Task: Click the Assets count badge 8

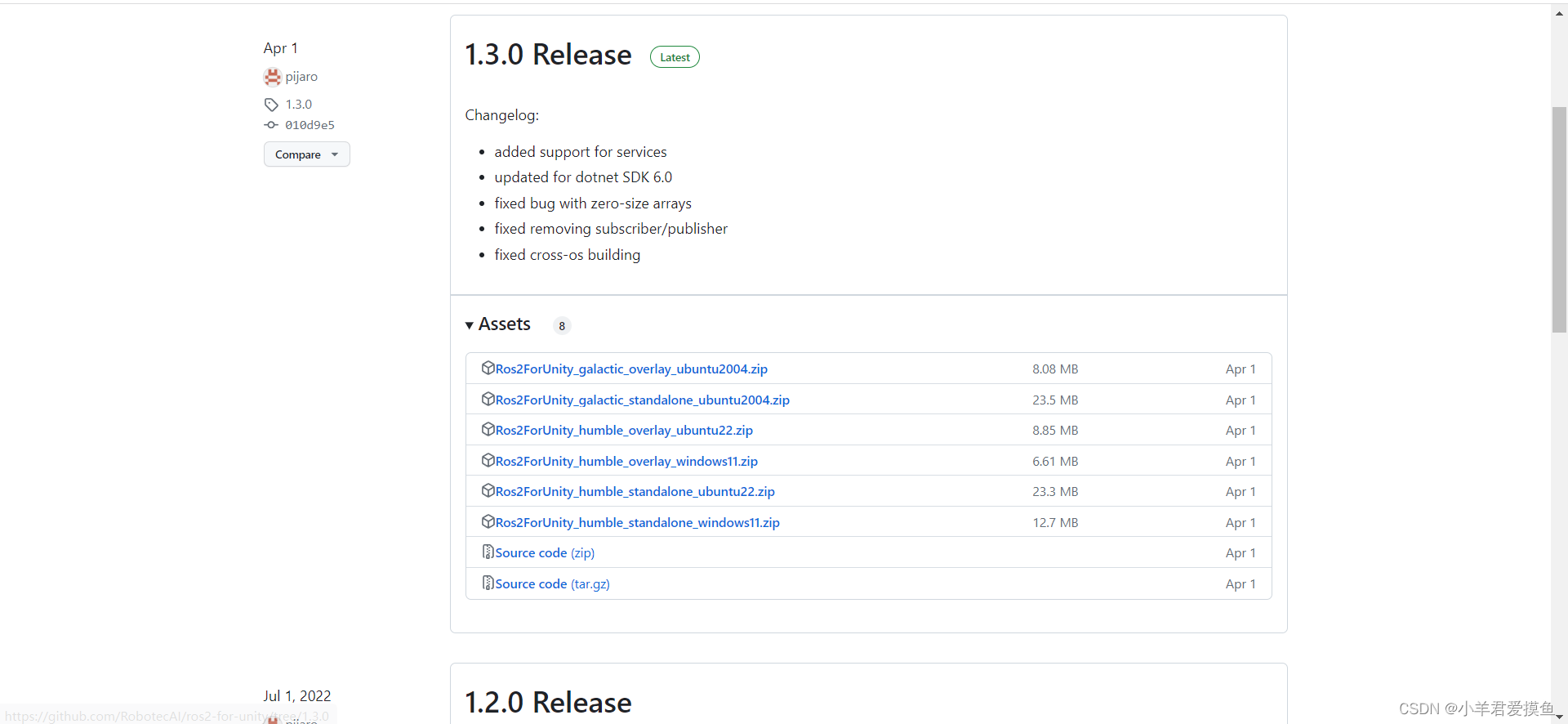Action: [562, 326]
